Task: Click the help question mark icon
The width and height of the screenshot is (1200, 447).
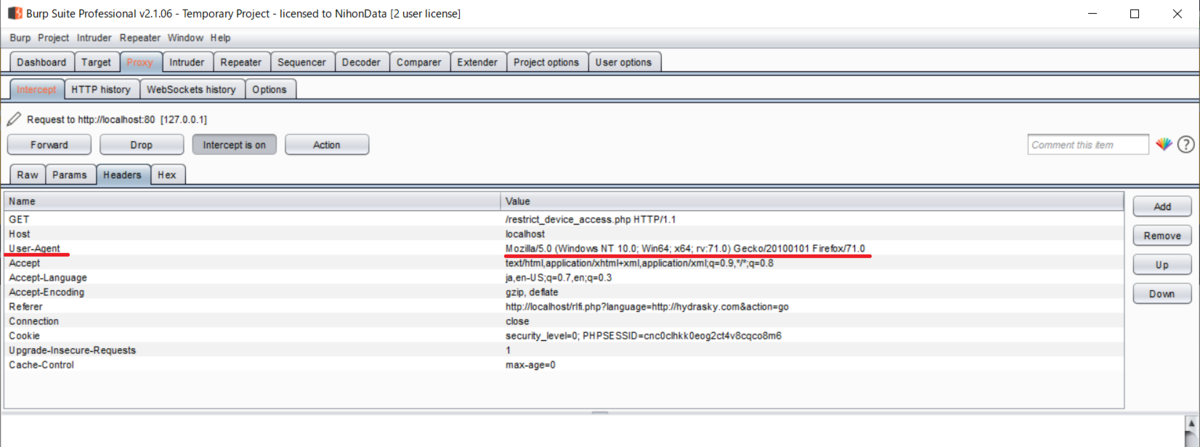Action: [1186, 145]
